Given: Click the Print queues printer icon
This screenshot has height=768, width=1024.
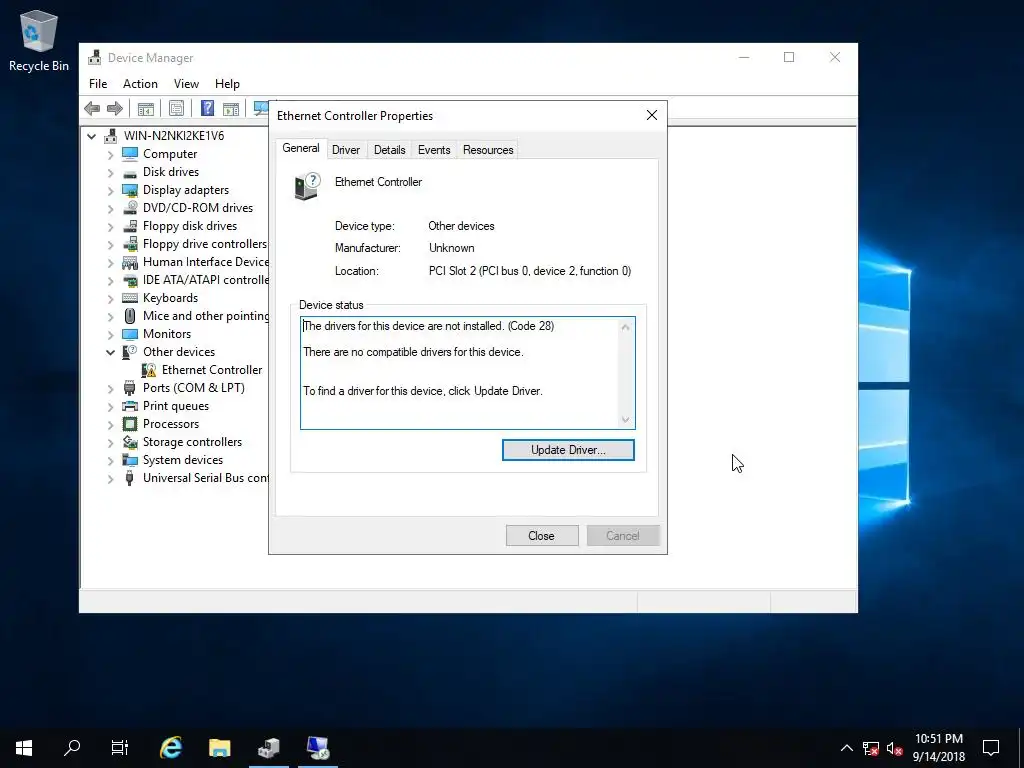Looking at the screenshot, I should [130, 406].
